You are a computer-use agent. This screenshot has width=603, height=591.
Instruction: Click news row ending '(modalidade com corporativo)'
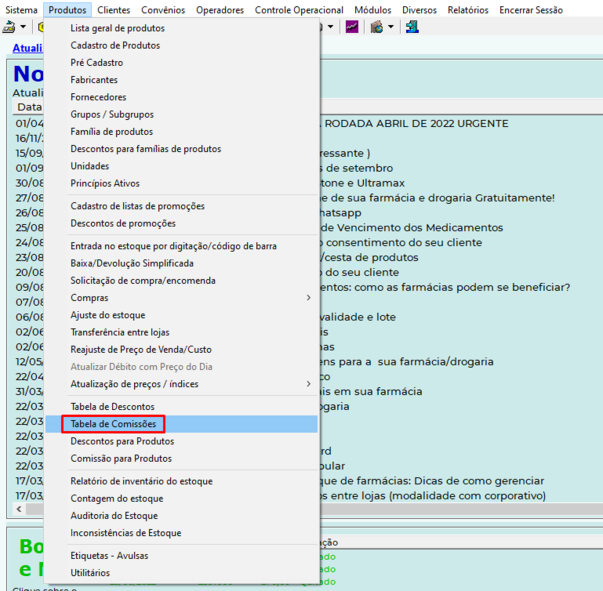434,496
